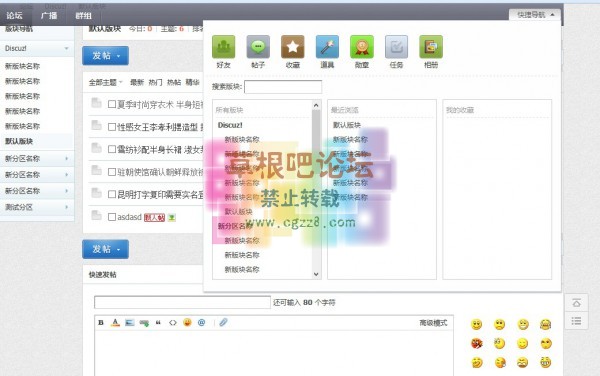Screen dimensions: 600x376
Task: Insert the red angry emoticon
Action: (x=476, y=343)
